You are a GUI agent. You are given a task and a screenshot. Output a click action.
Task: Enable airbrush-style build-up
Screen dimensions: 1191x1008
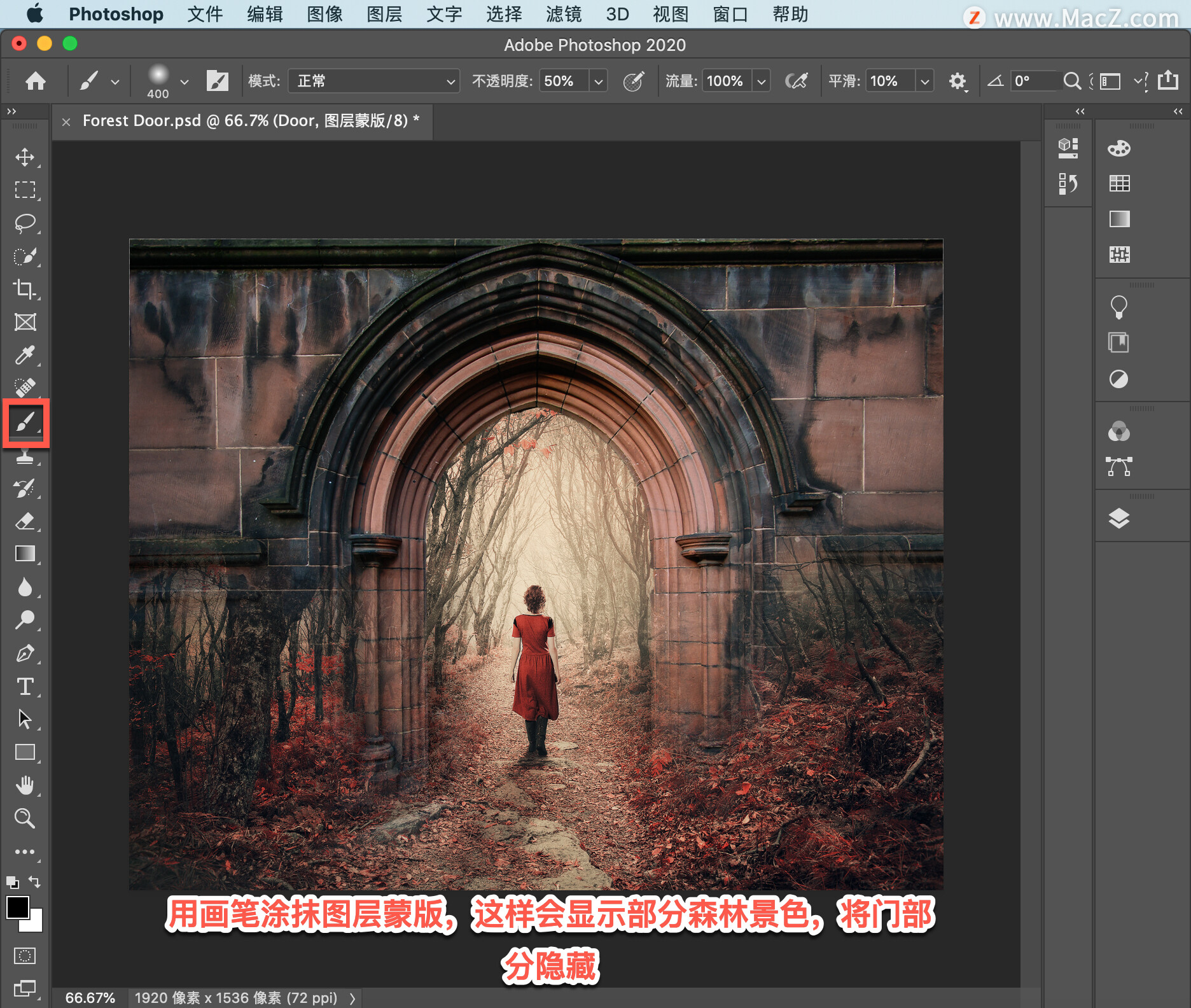click(797, 81)
